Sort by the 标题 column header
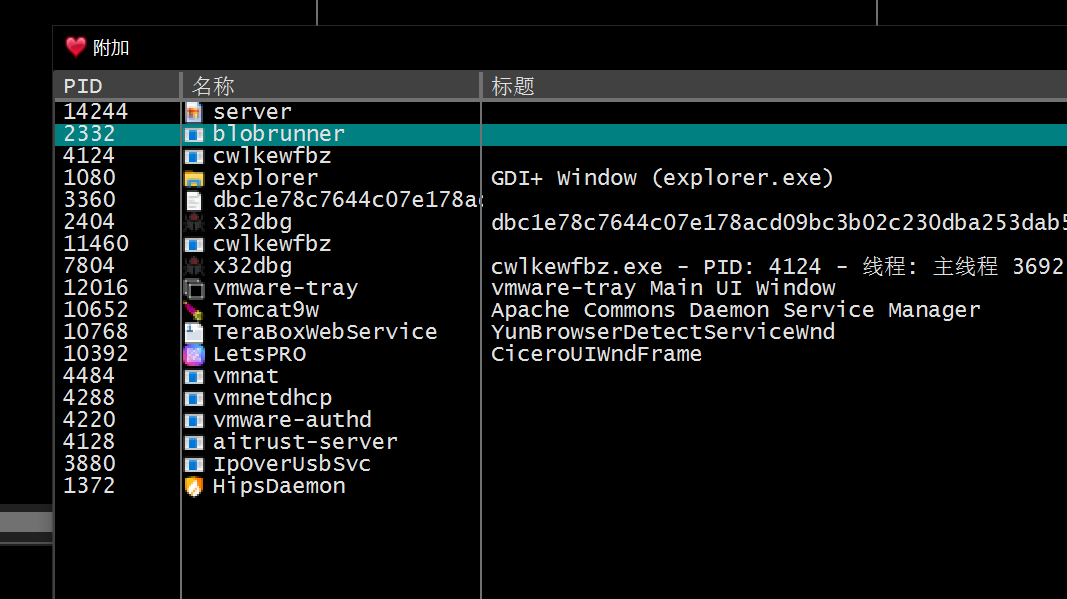Screen dimensions: 1067x599 775,86
